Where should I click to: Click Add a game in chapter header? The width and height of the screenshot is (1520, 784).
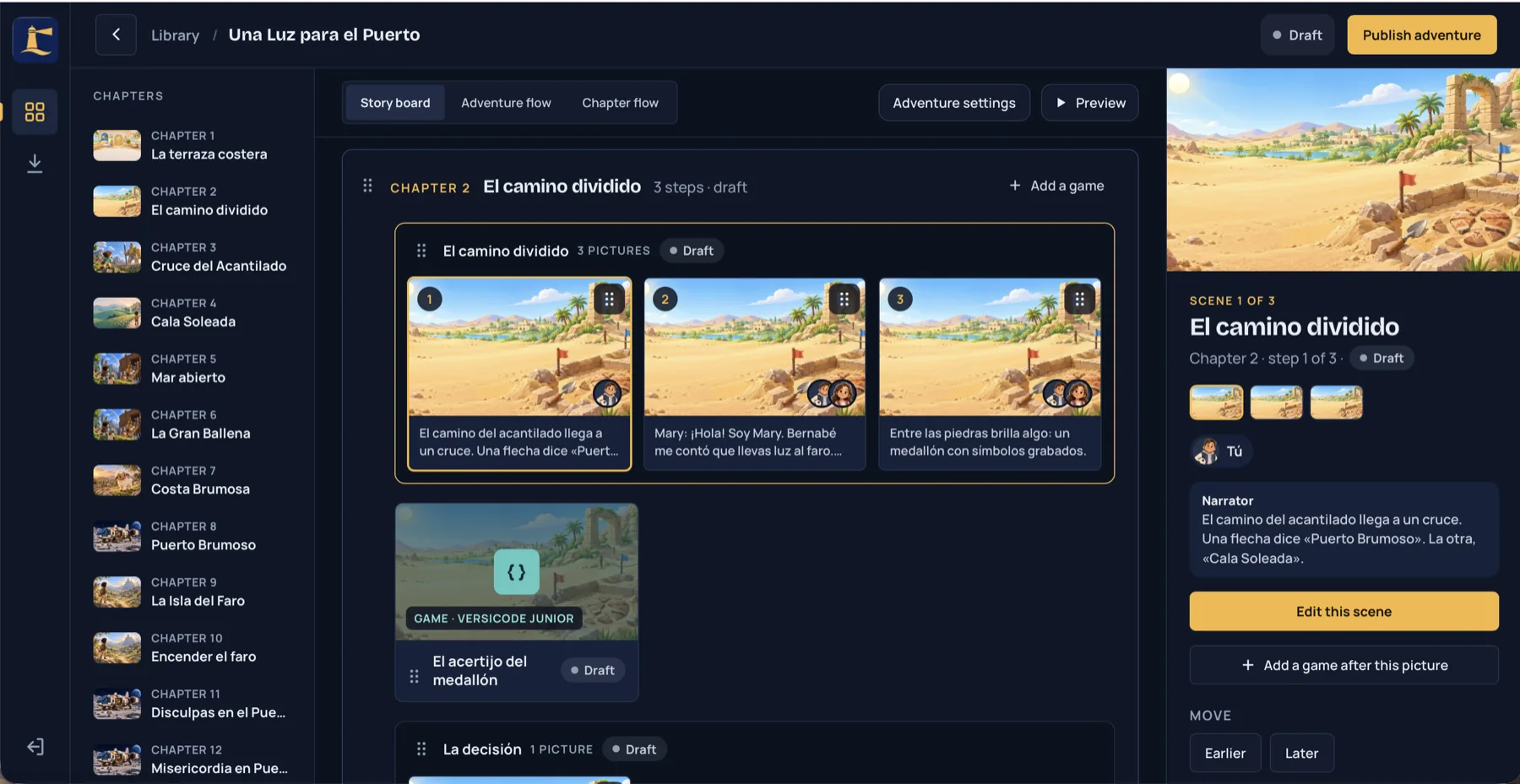pyautogui.click(x=1056, y=186)
